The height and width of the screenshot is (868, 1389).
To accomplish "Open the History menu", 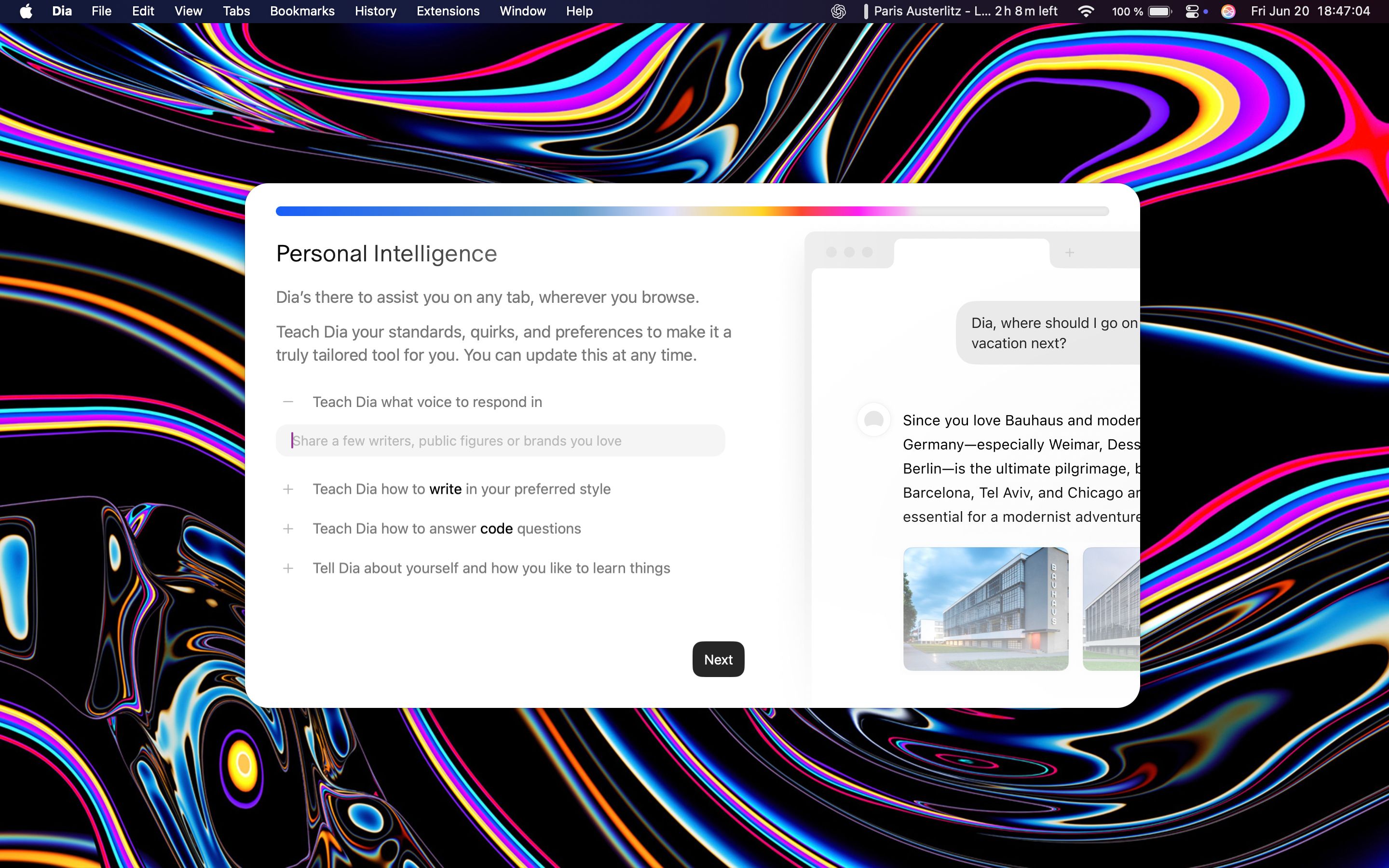I will pos(375,12).
